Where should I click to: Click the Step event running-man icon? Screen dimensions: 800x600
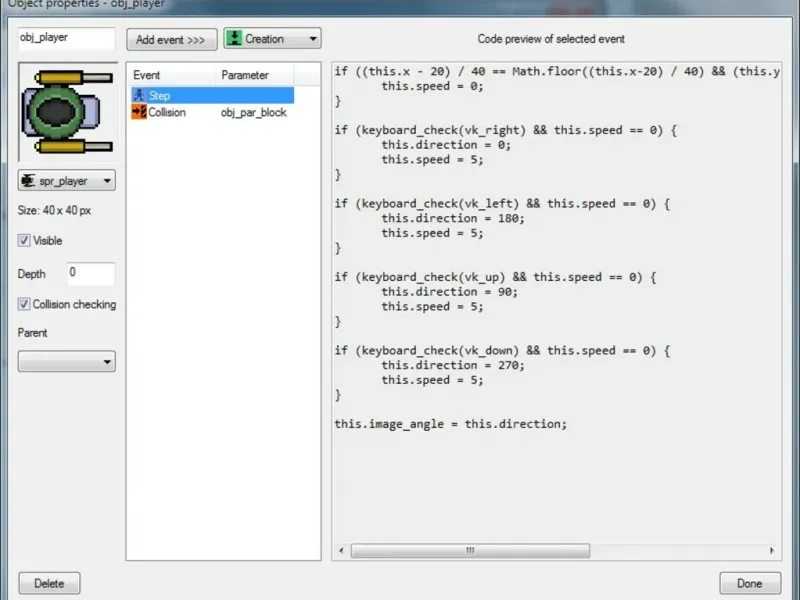point(139,95)
